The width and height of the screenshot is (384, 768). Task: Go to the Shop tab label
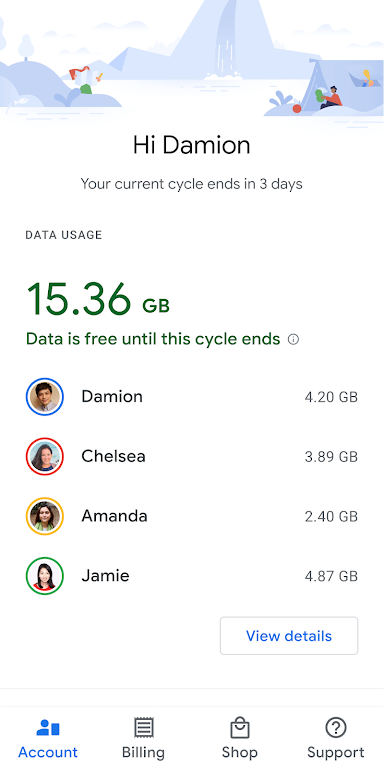point(240,752)
